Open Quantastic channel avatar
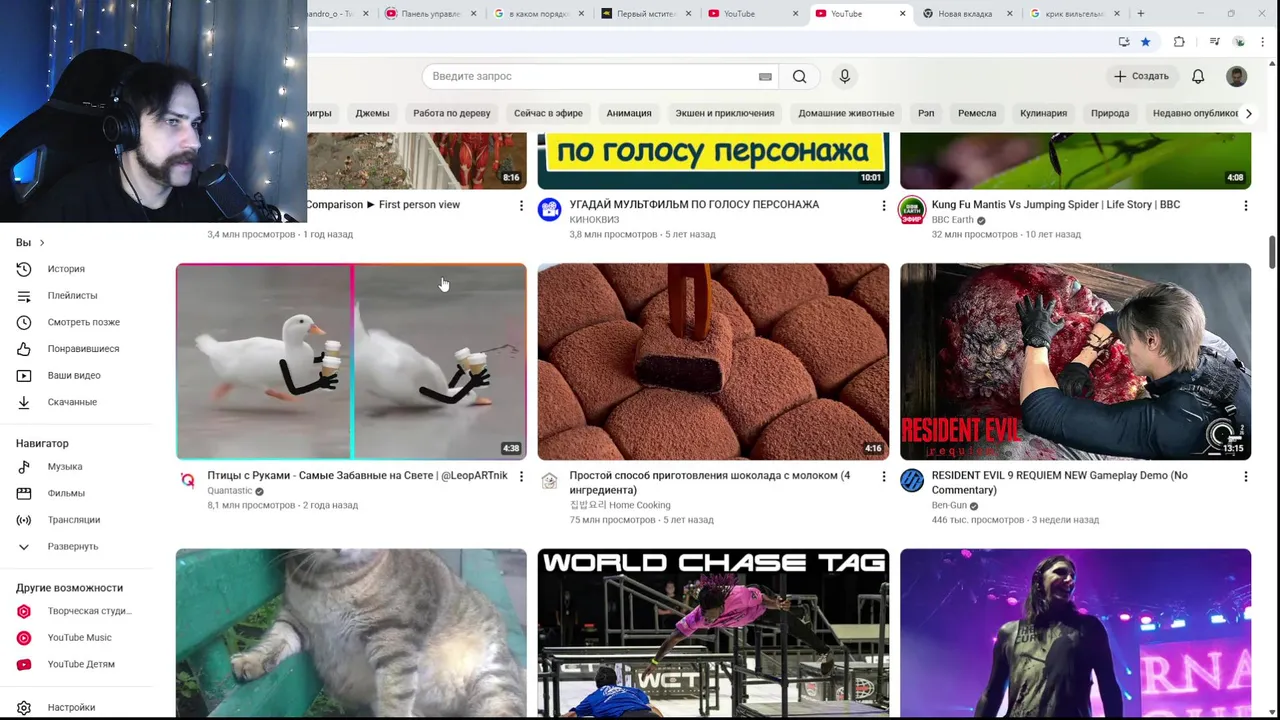Viewport: 1280px width, 720px height. [187, 480]
